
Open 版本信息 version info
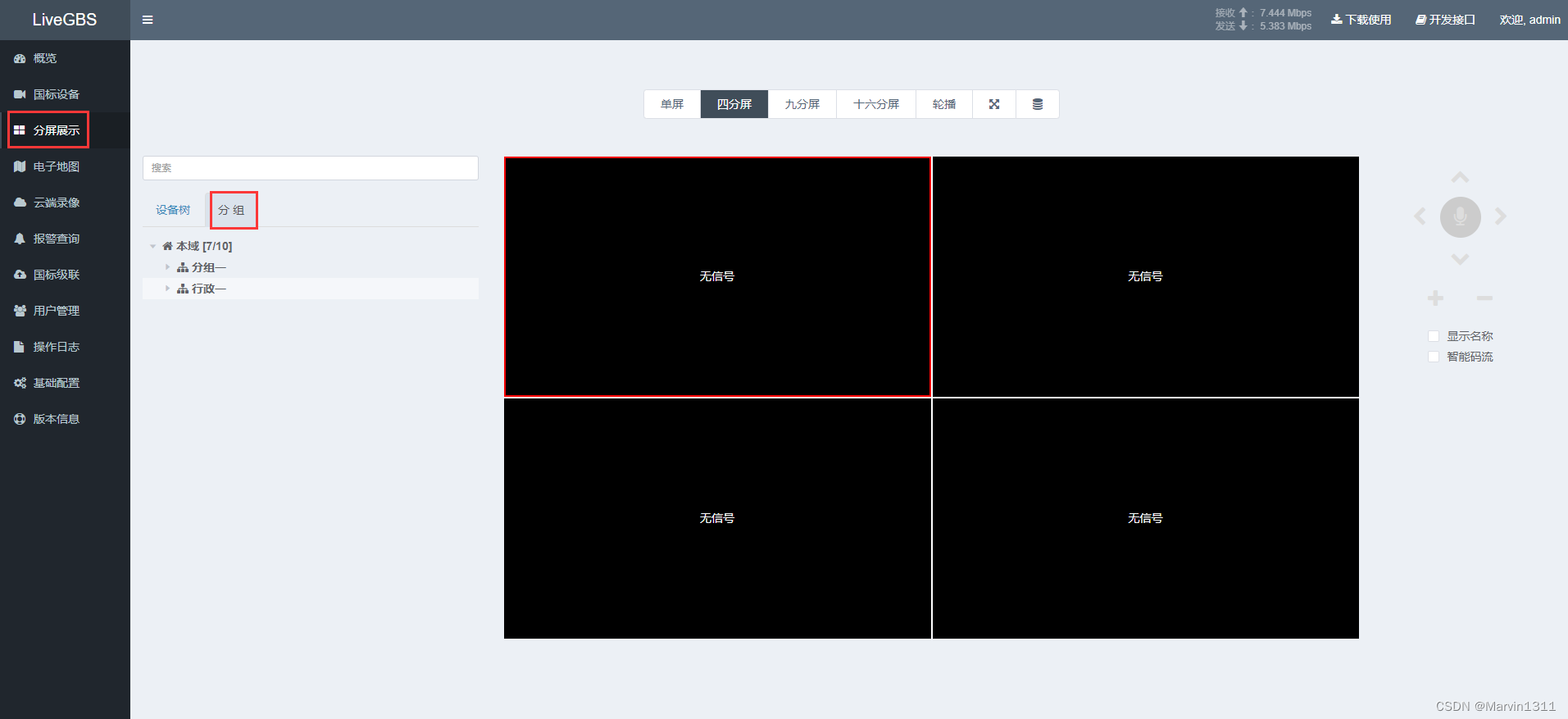(65, 419)
